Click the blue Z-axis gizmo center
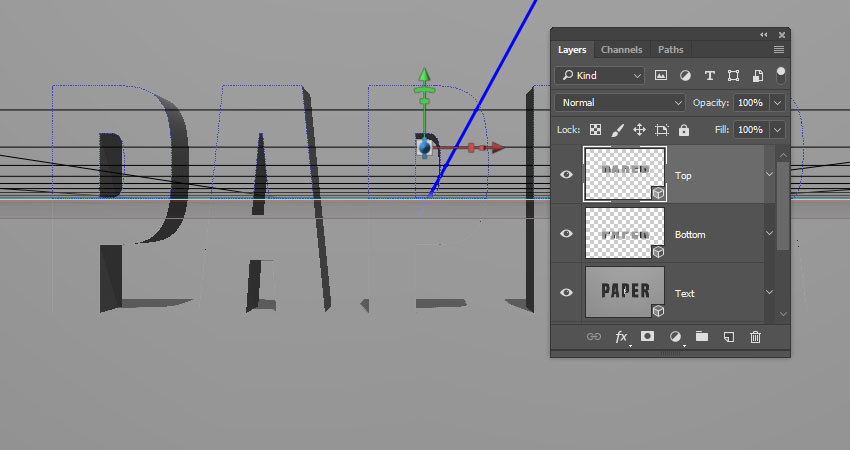This screenshot has height=450, width=850. (424, 147)
